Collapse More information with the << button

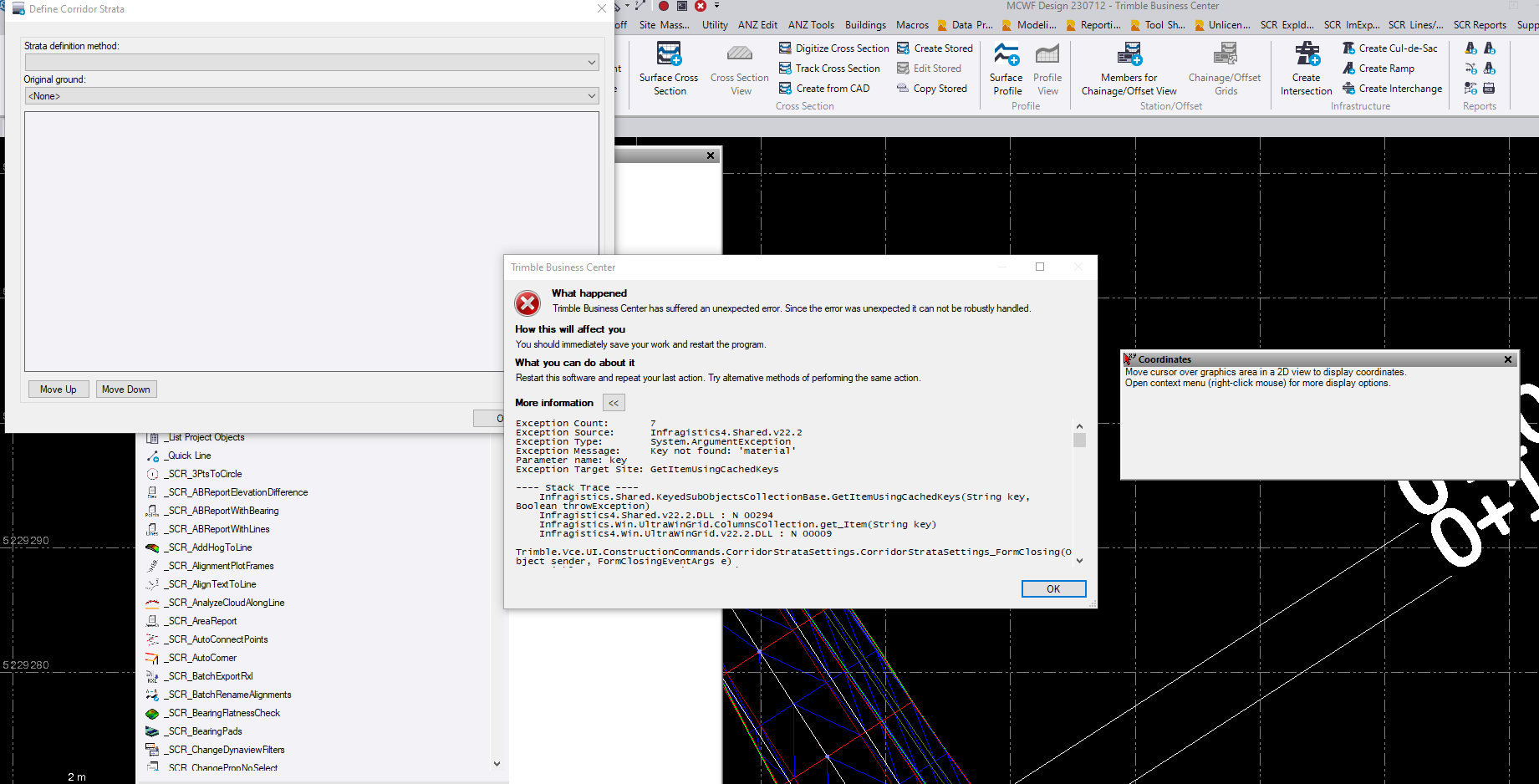pos(614,403)
